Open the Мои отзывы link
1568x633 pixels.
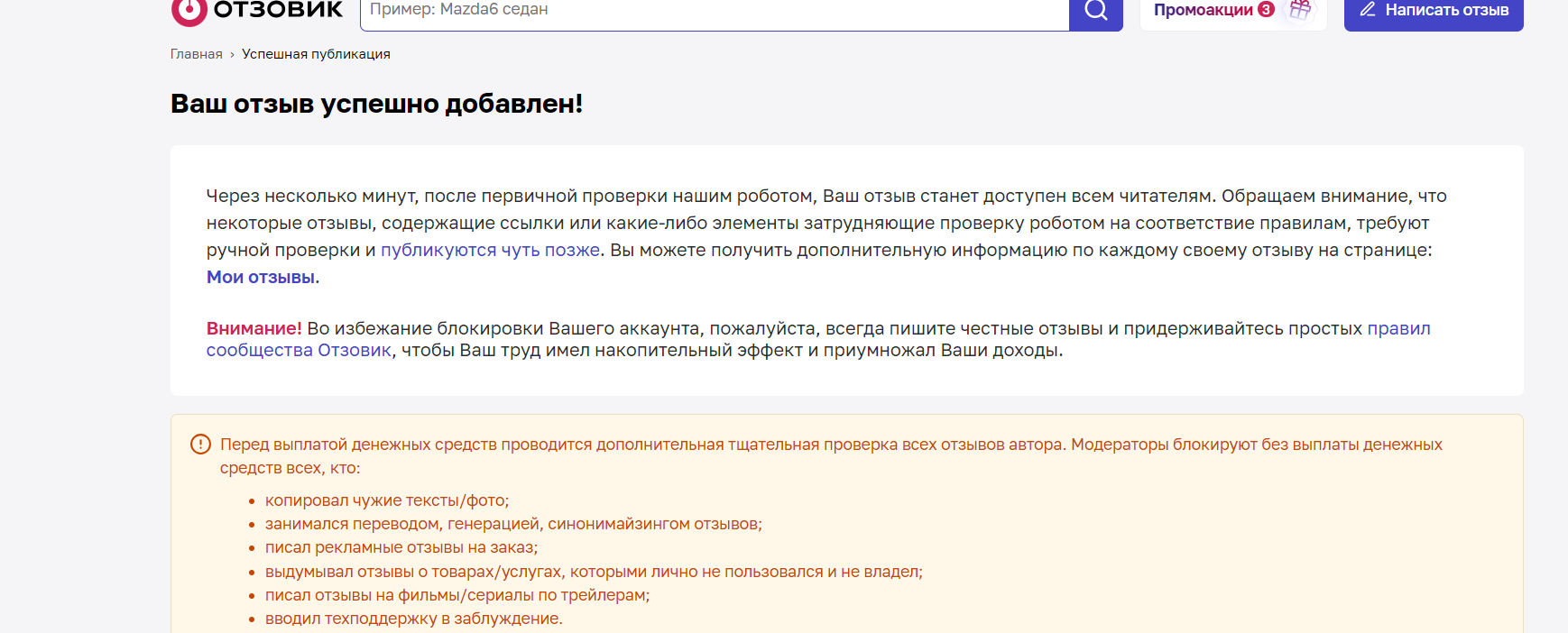click(261, 277)
